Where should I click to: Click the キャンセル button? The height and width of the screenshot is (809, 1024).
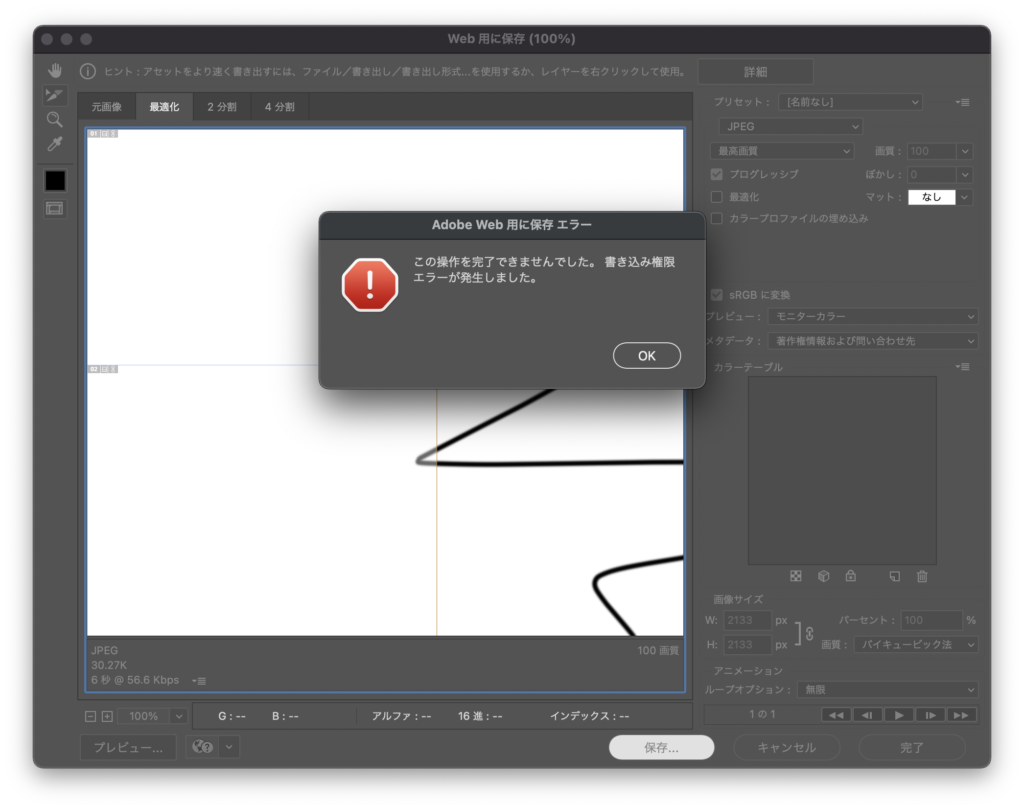(786, 747)
